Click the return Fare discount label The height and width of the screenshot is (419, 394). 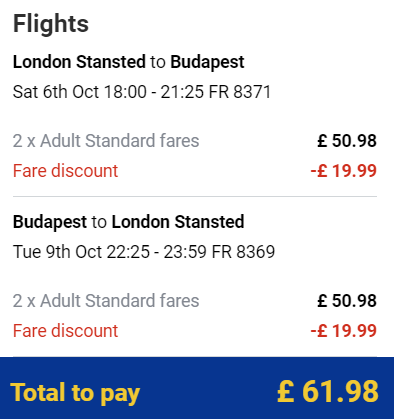tap(65, 331)
